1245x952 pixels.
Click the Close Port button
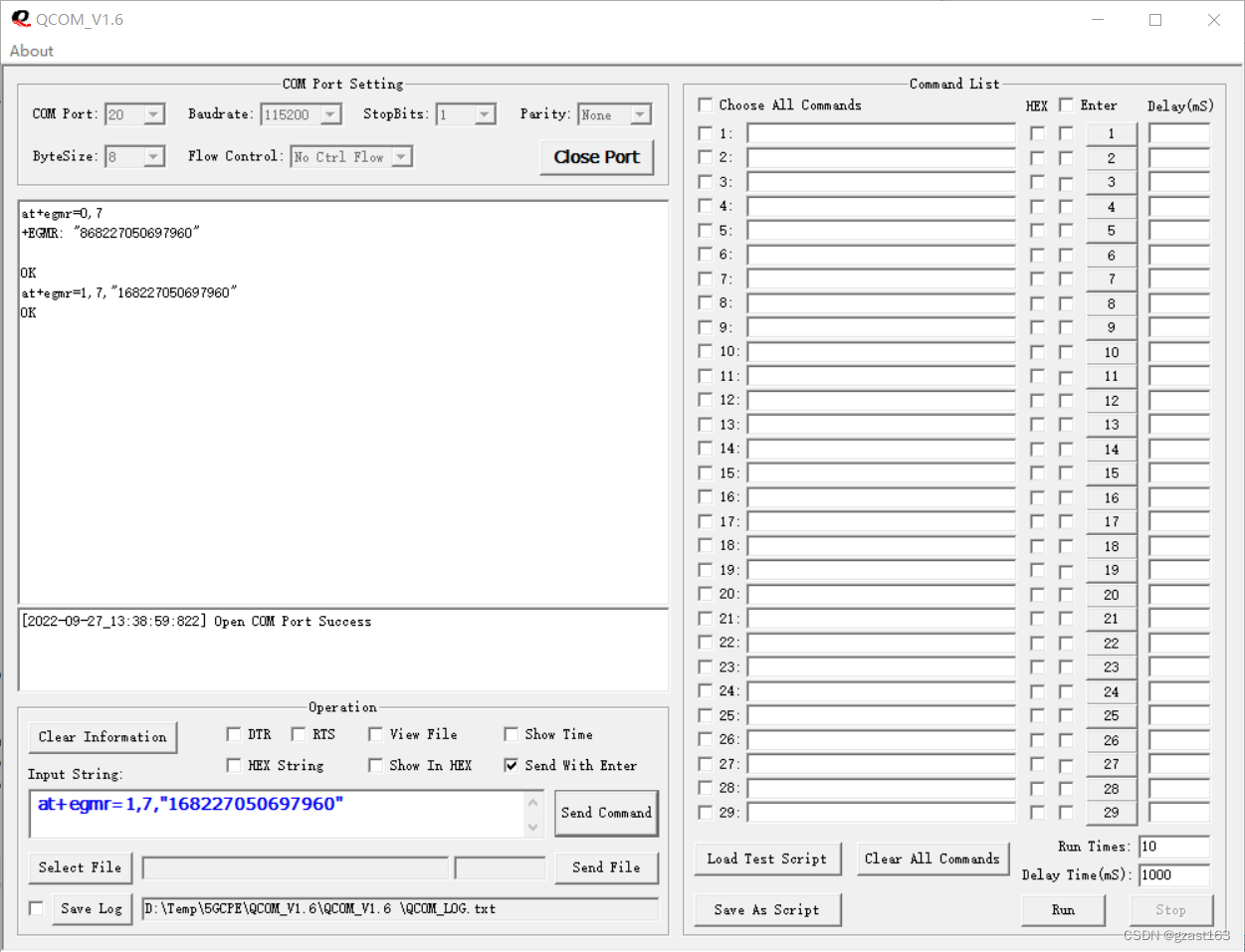(596, 157)
